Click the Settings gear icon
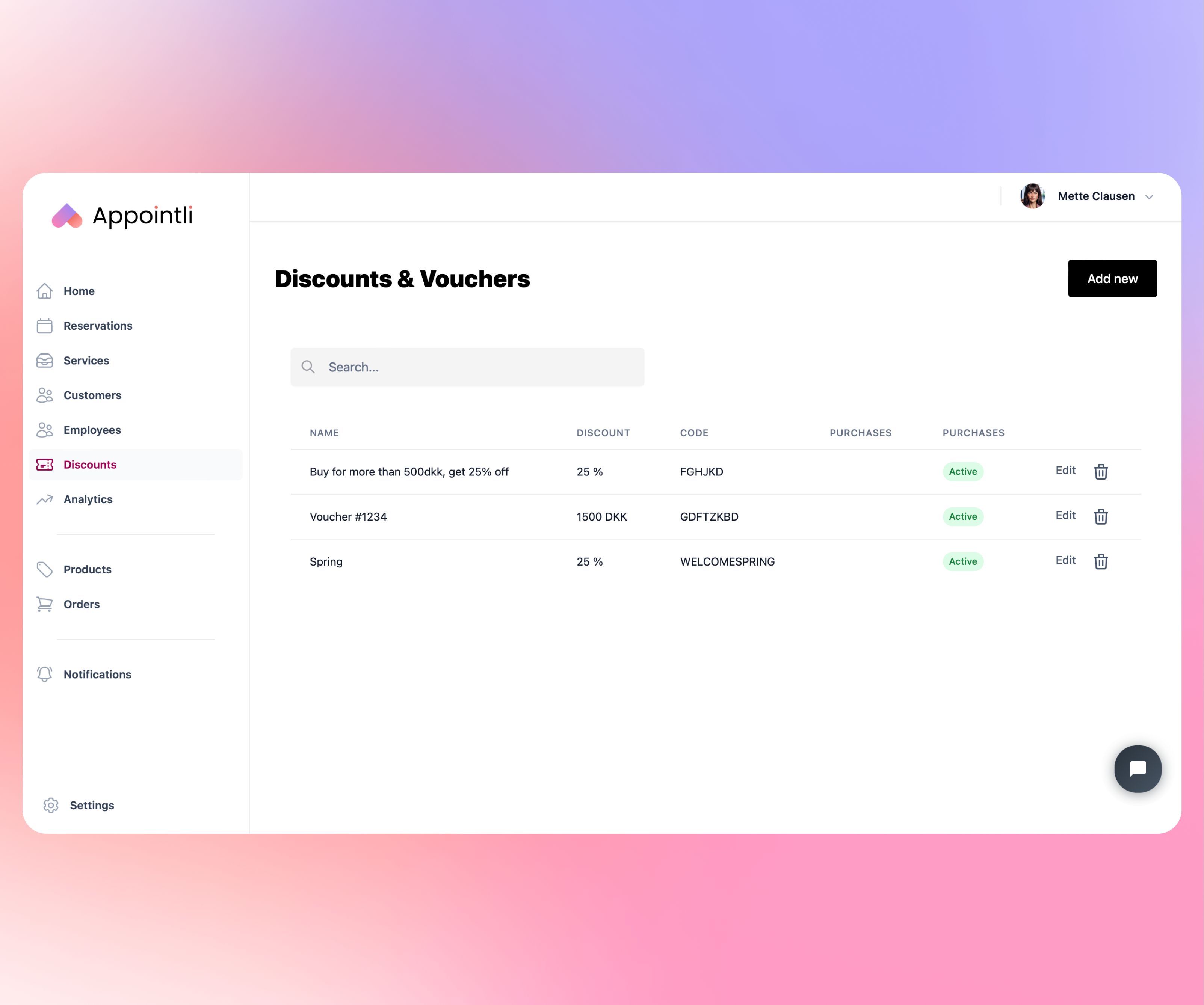 click(x=51, y=805)
